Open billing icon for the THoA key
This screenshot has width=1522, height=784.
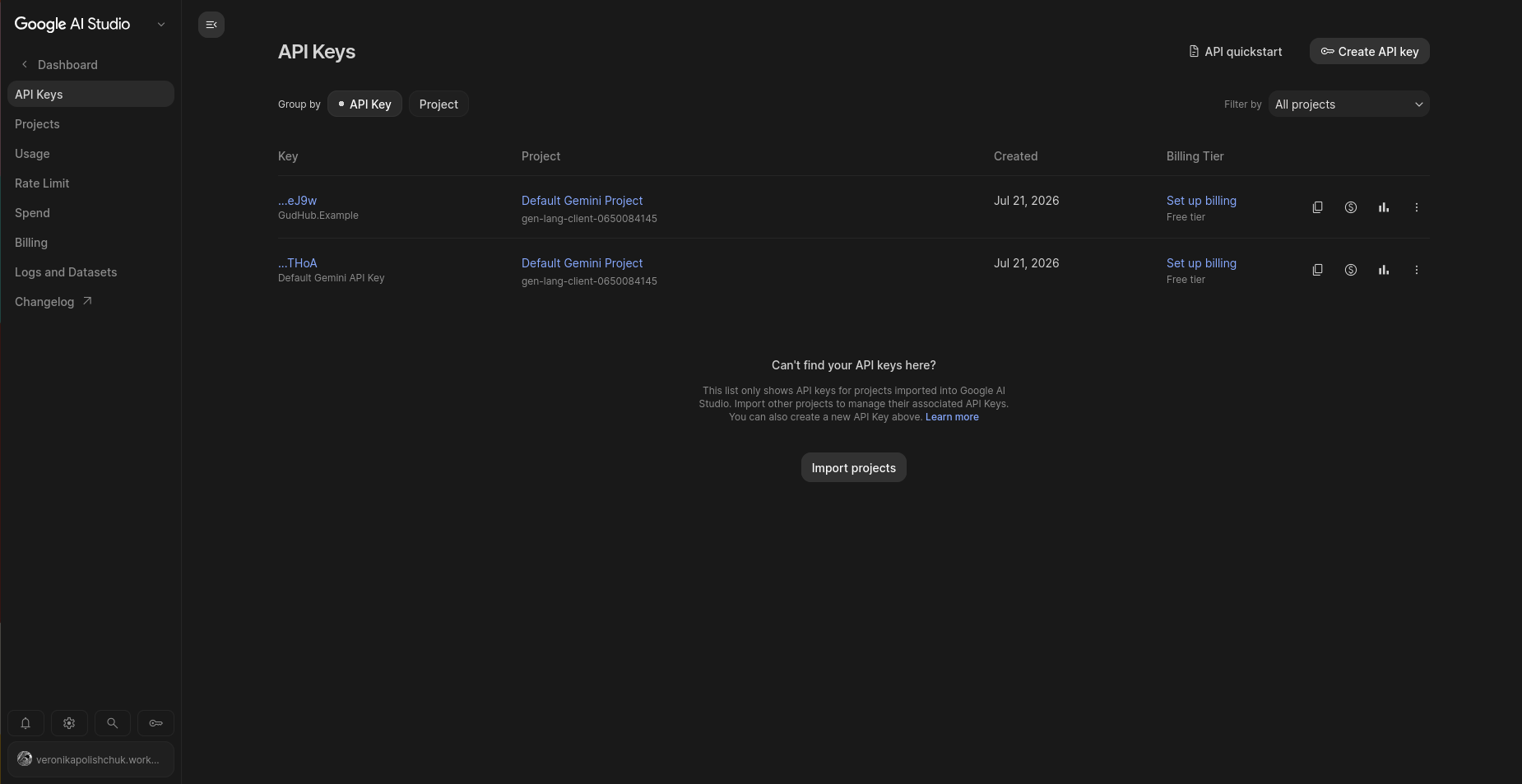click(x=1350, y=270)
